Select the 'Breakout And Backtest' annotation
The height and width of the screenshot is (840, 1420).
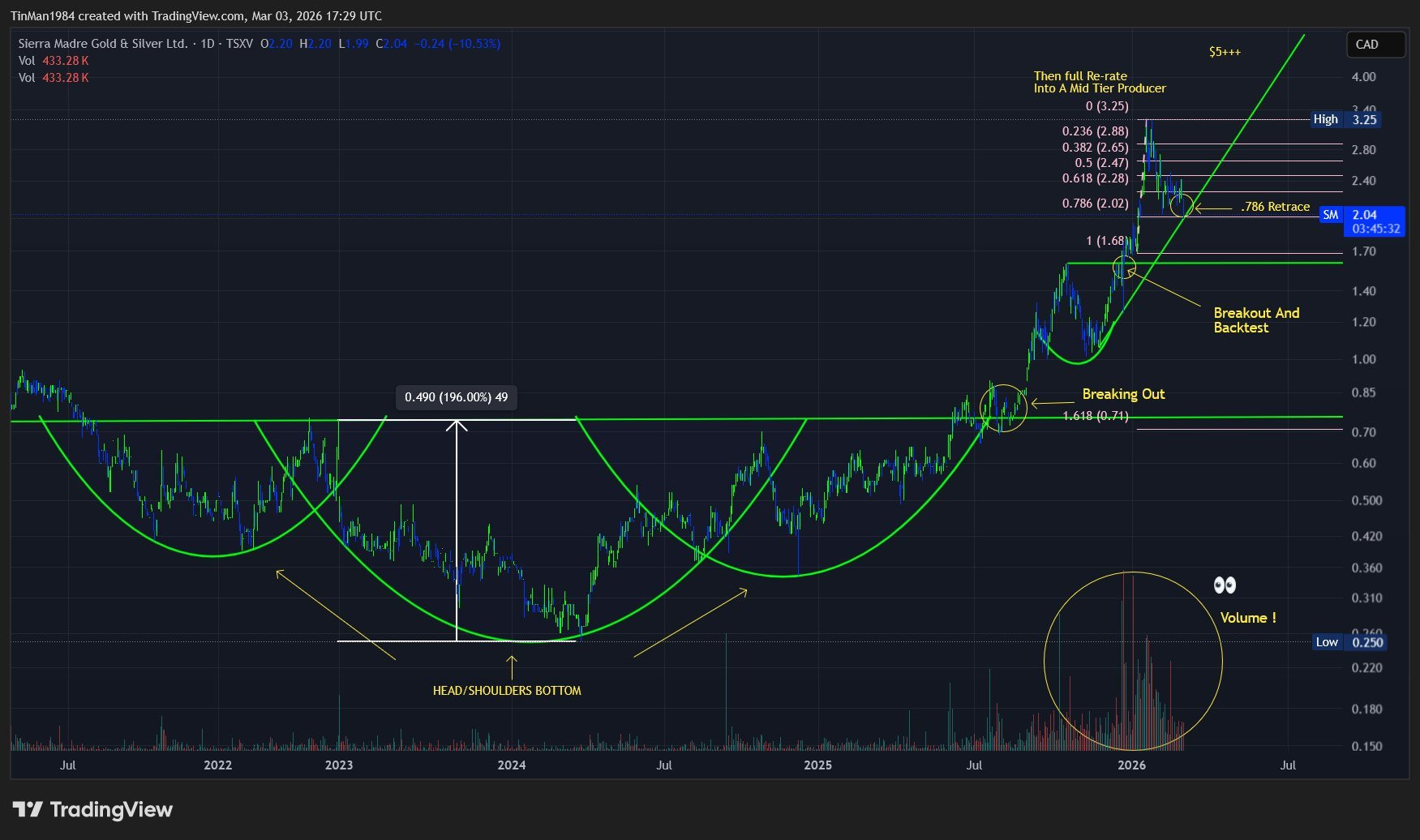pyautogui.click(x=1256, y=320)
